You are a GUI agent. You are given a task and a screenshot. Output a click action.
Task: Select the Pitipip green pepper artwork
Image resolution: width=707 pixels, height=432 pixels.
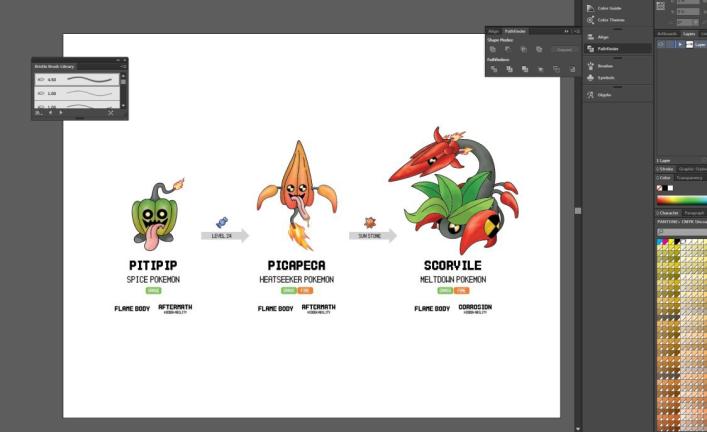[x=156, y=216]
